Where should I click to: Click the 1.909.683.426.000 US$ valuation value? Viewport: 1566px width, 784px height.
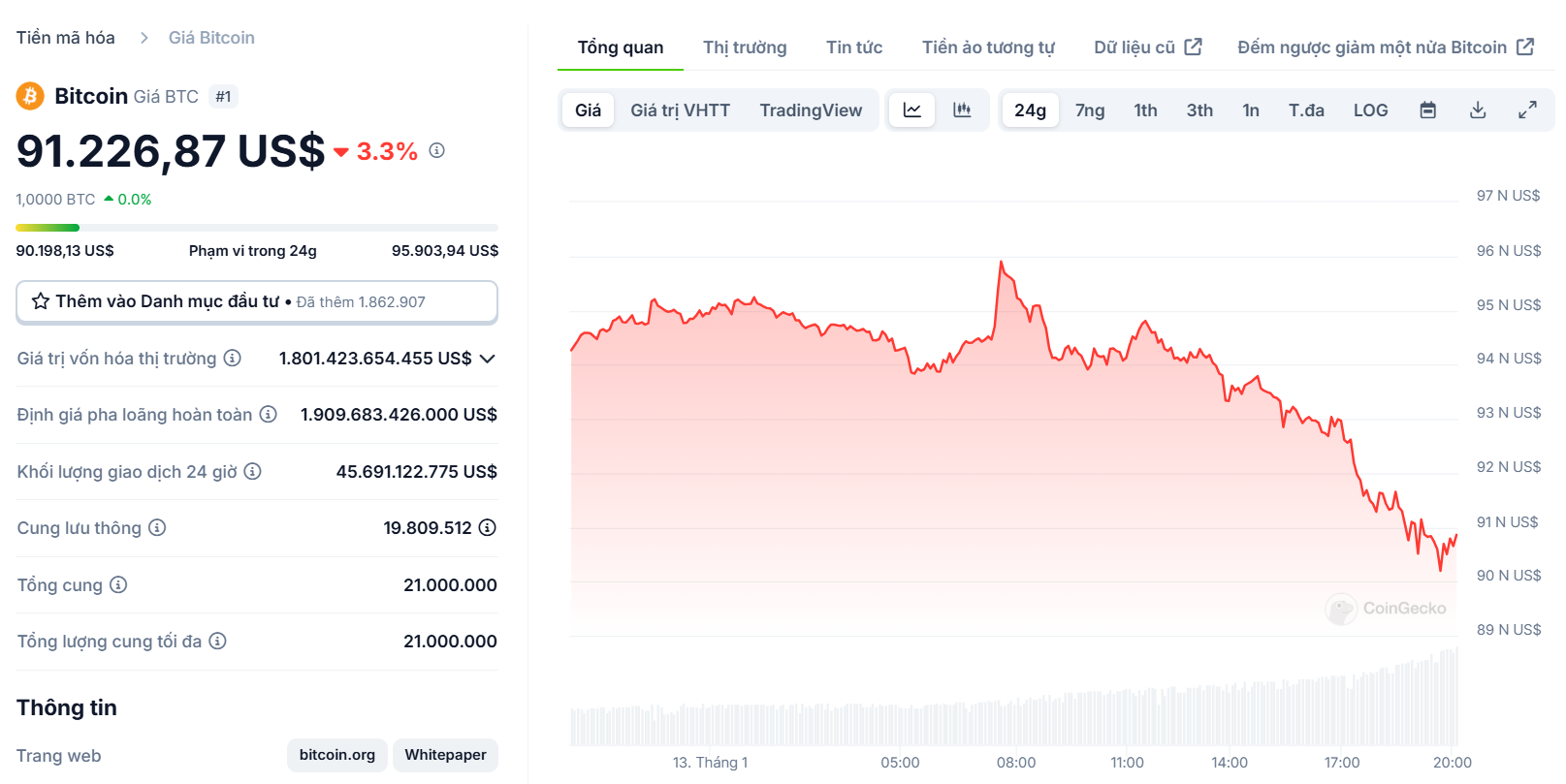tap(399, 415)
